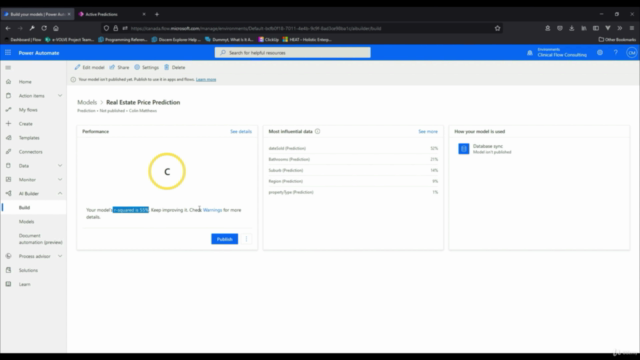The image size is (640, 360).
Task: Open the browser application menu
Action: pos(631,28)
